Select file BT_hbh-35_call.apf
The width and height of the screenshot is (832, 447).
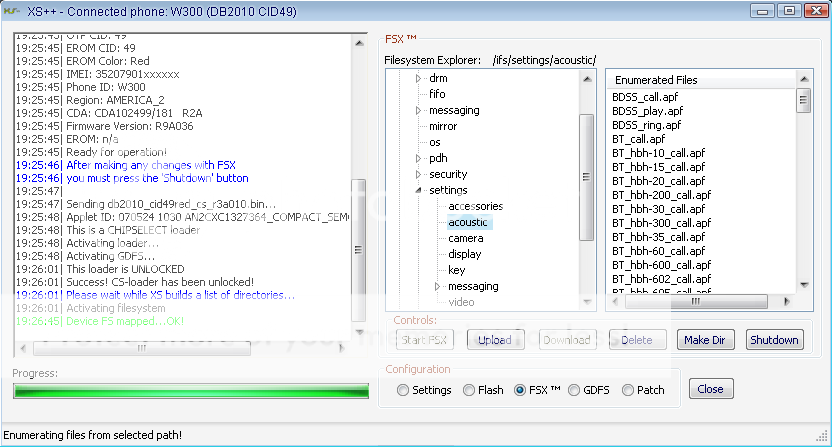click(x=658, y=237)
